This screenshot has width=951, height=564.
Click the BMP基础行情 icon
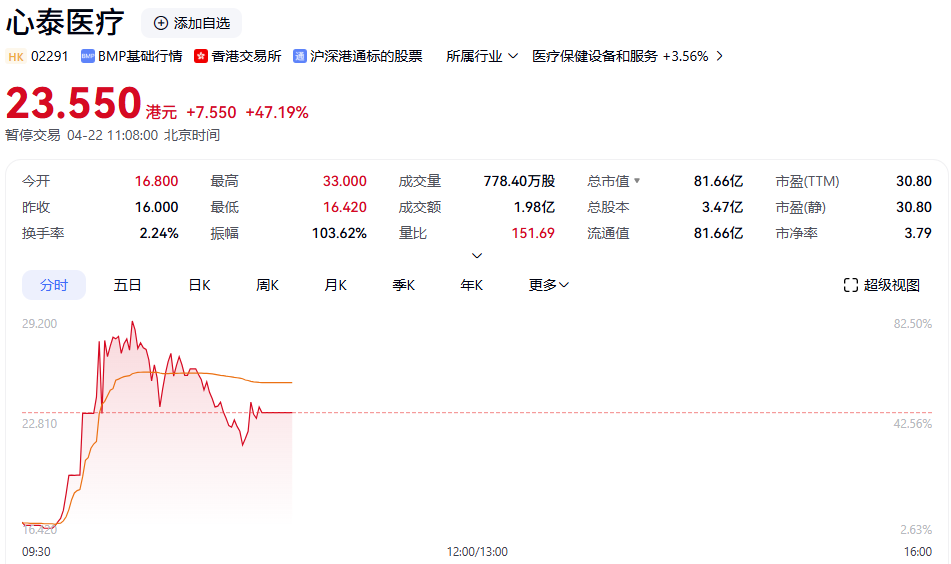tap(88, 56)
